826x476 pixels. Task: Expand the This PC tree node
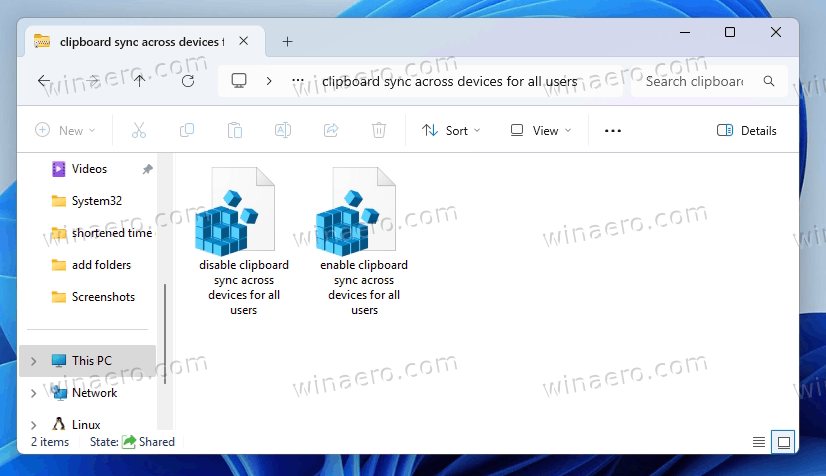click(34, 361)
